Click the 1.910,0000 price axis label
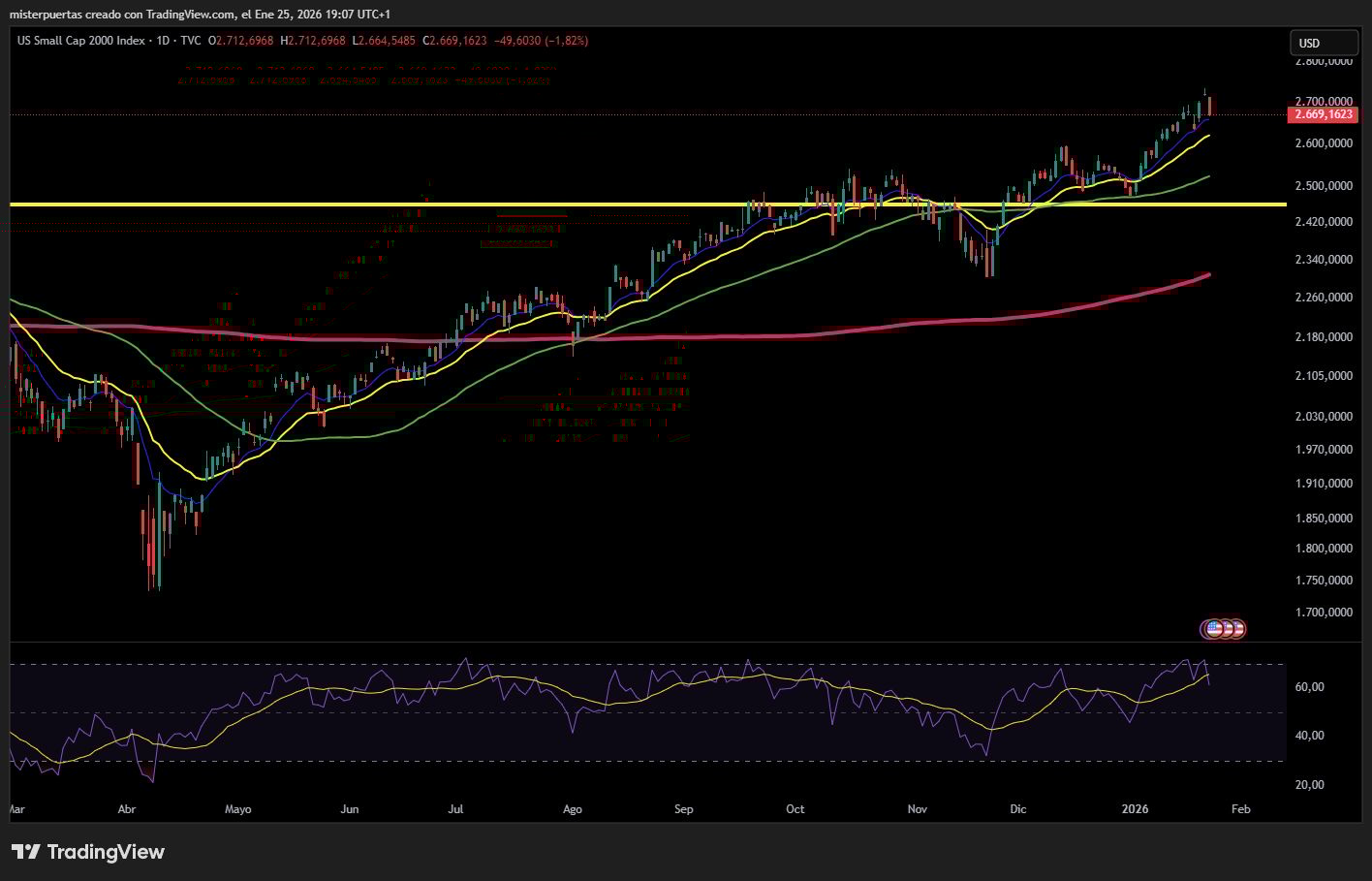The height and width of the screenshot is (881, 1372). point(1324,484)
